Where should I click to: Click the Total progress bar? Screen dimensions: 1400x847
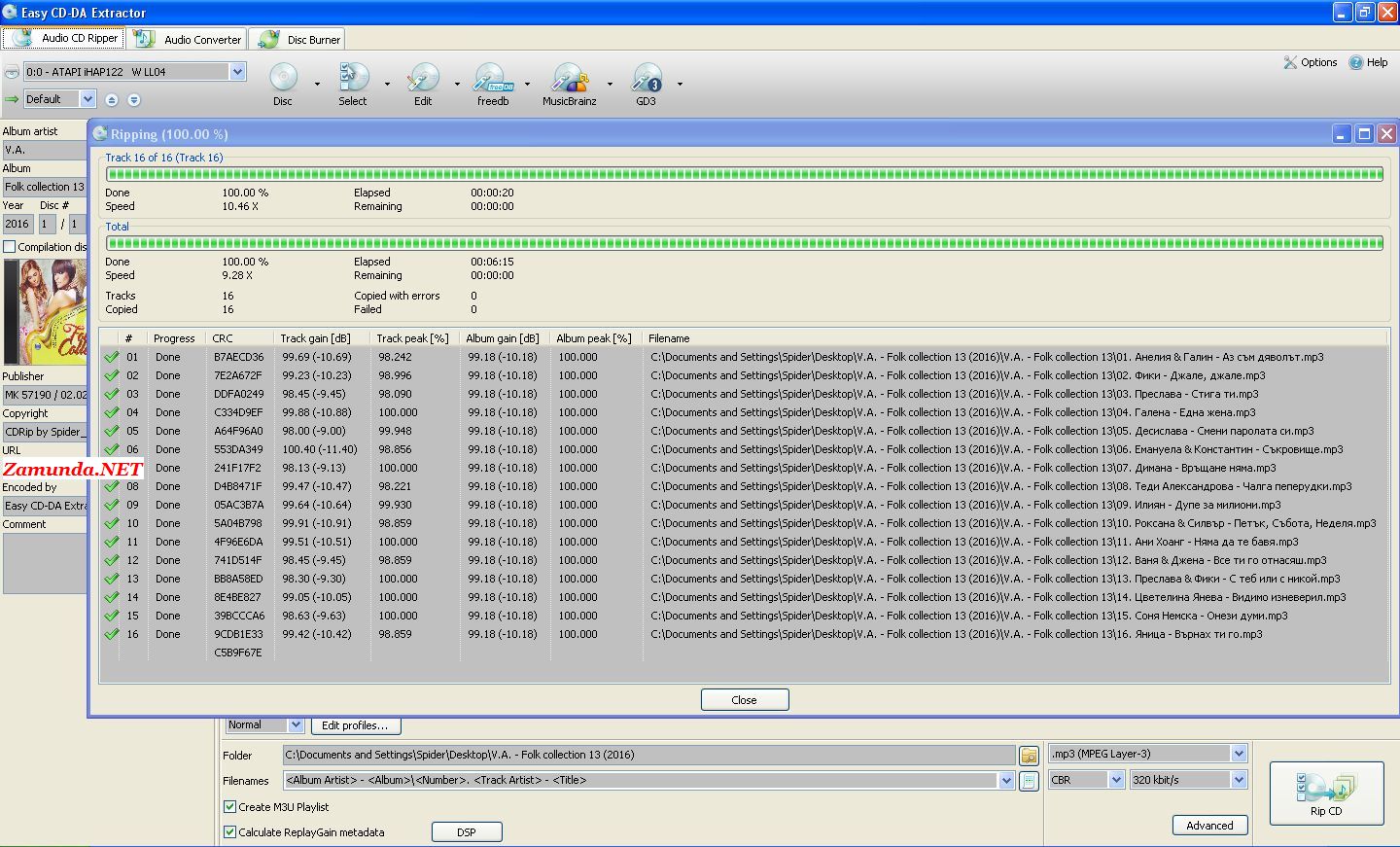click(745, 243)
